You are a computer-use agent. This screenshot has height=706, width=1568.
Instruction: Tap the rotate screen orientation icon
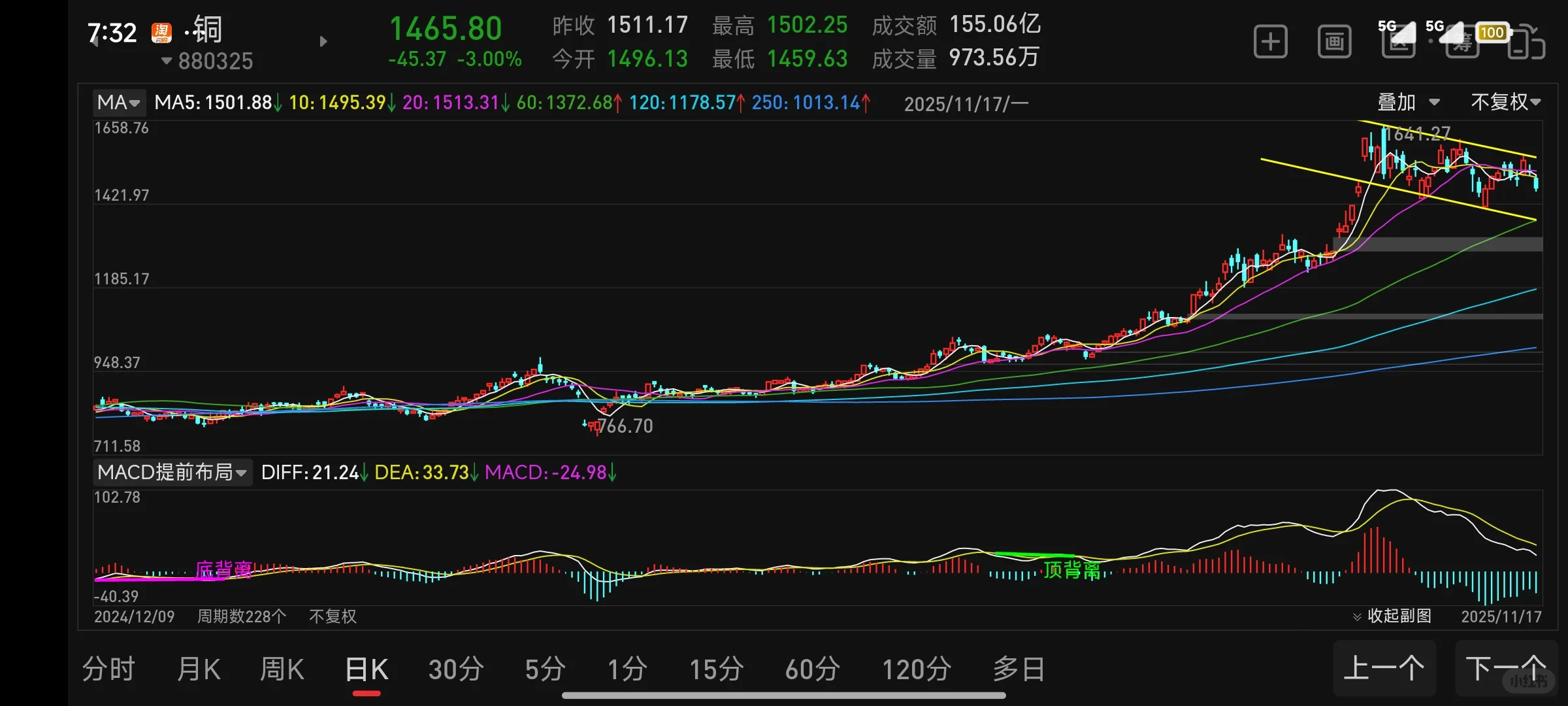coord(1526,44)
